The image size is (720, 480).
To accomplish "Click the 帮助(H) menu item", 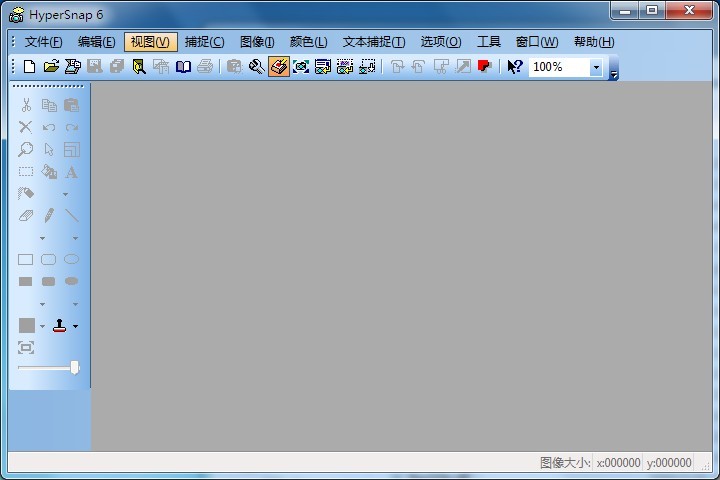I will pos(593,42).
